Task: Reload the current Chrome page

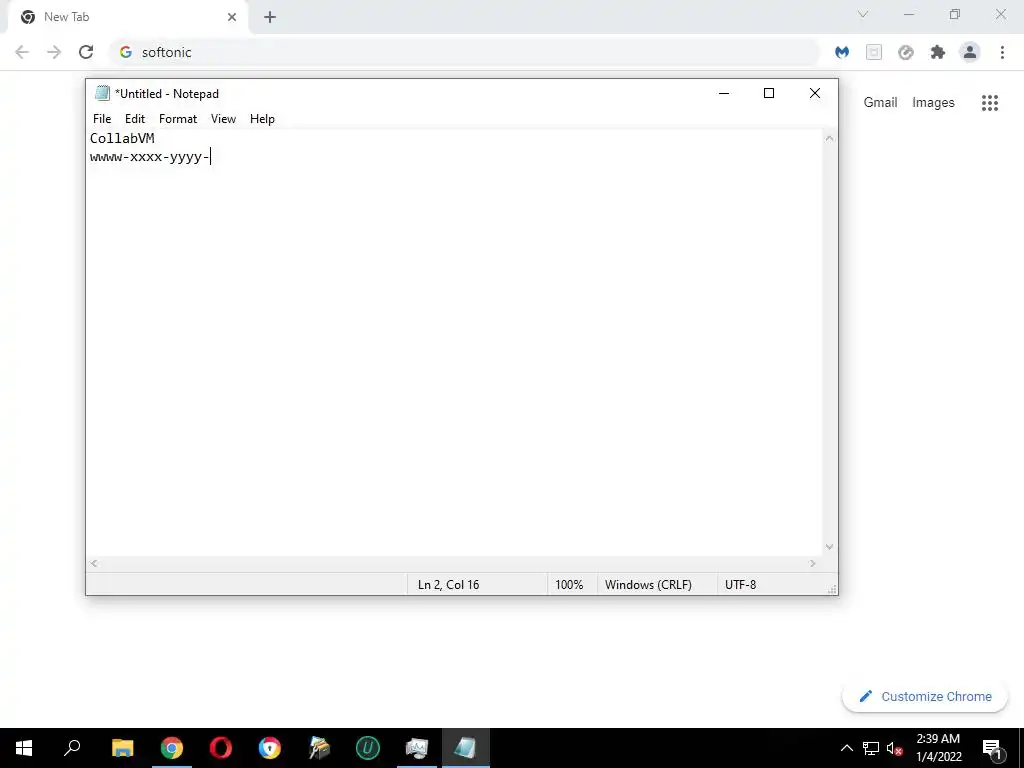Action: pos(86,52)
